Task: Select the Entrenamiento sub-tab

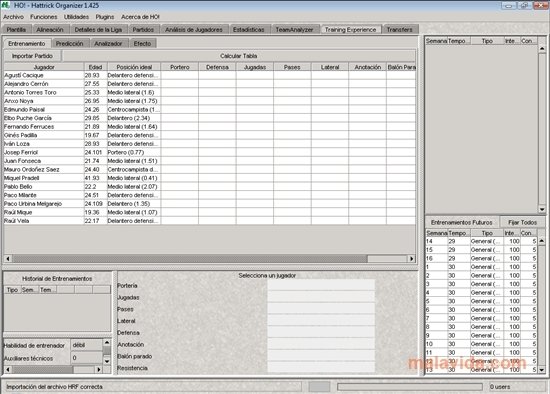Action: (27, 44)
